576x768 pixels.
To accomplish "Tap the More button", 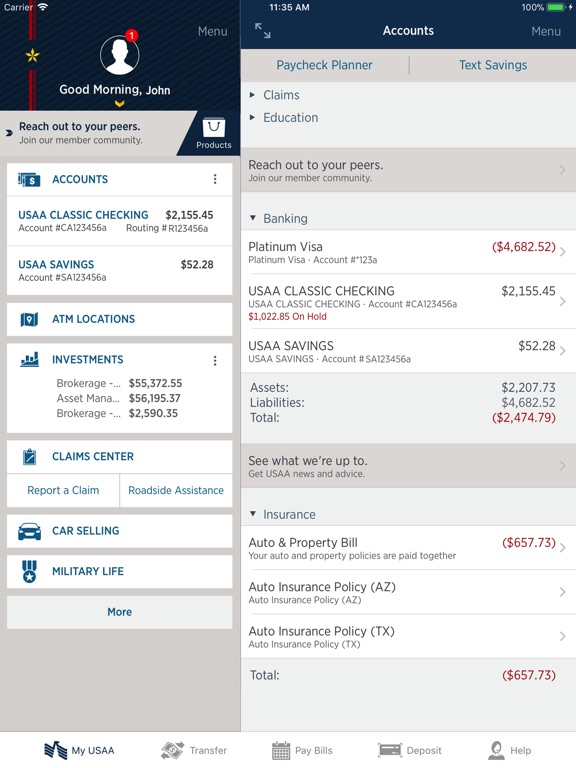I will [x=120, y=612].
